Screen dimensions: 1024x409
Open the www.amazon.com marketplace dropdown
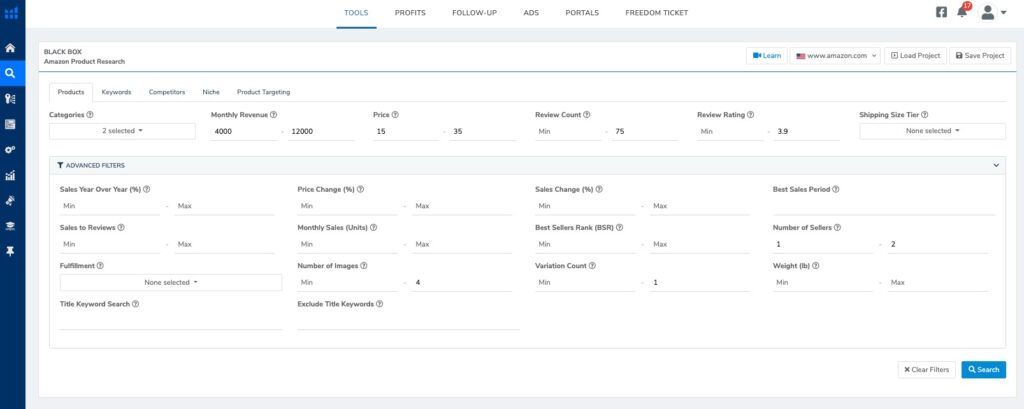[x=835, y=56]
